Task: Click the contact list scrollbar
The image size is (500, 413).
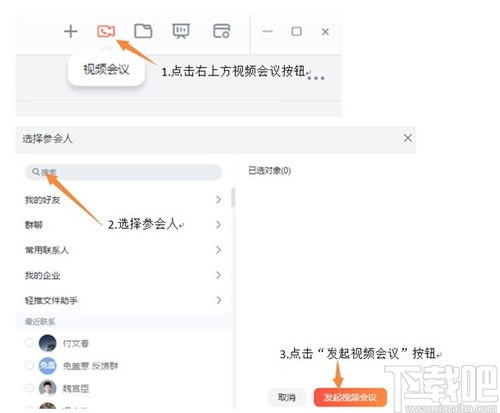Action: click(x=233, y=197)
